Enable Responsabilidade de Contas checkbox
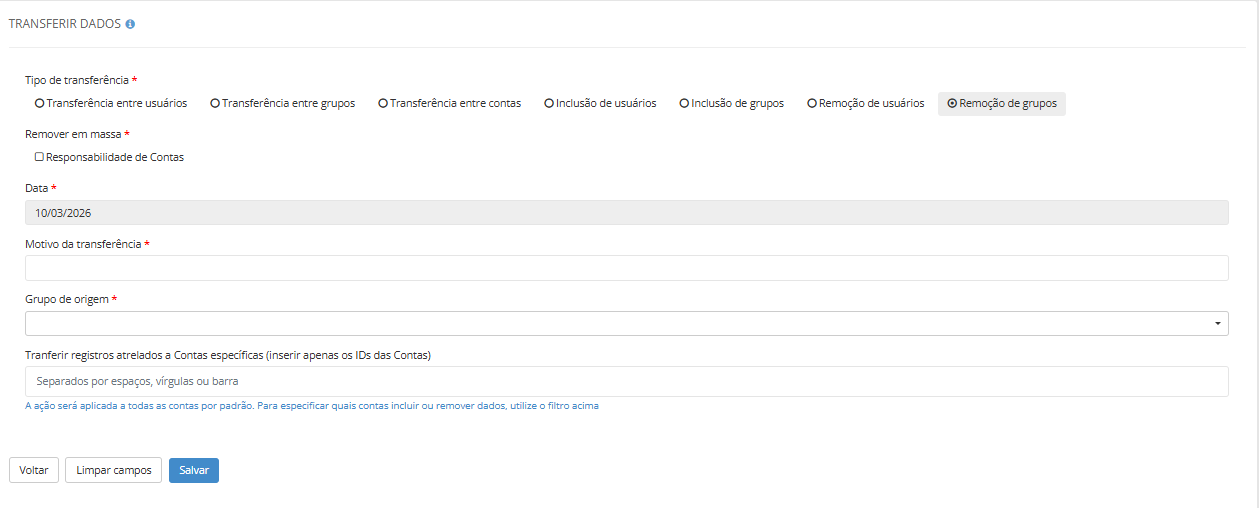 tap(39, 157)
